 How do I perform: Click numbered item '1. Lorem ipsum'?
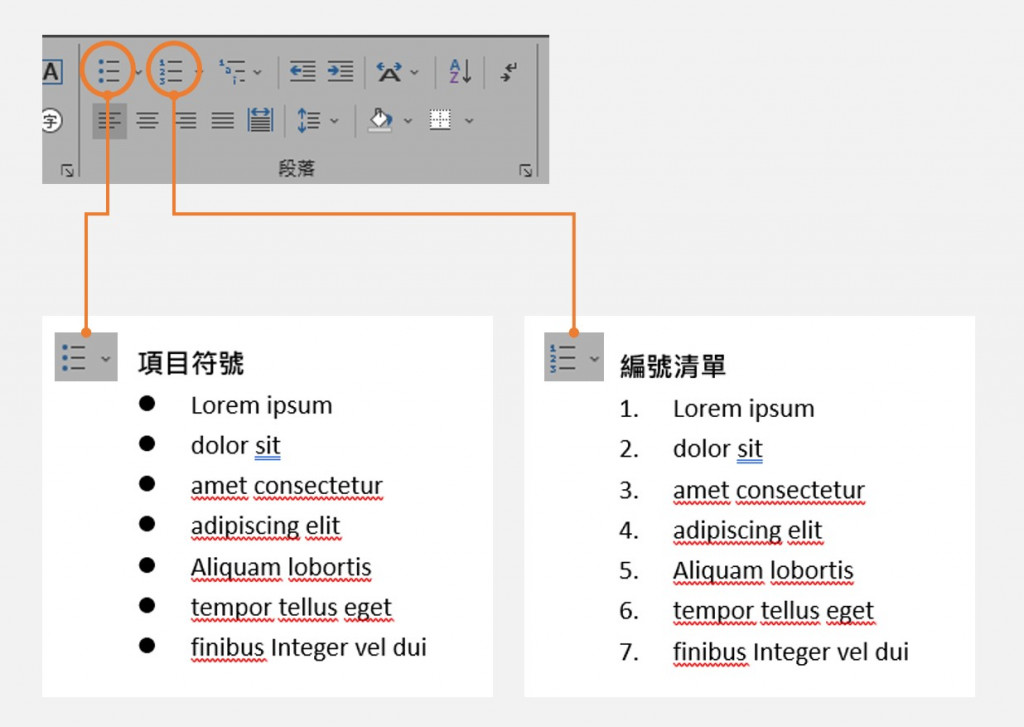(x=716, y=409)
